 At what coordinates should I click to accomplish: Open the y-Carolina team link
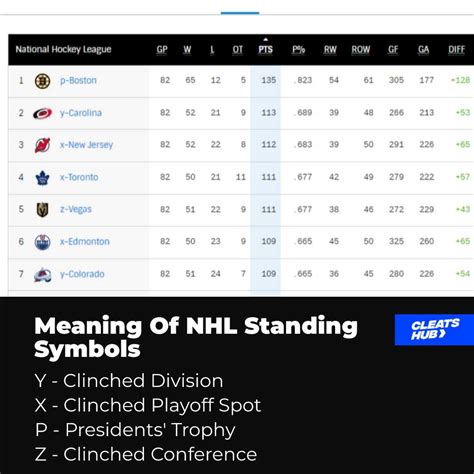point(81,113)
